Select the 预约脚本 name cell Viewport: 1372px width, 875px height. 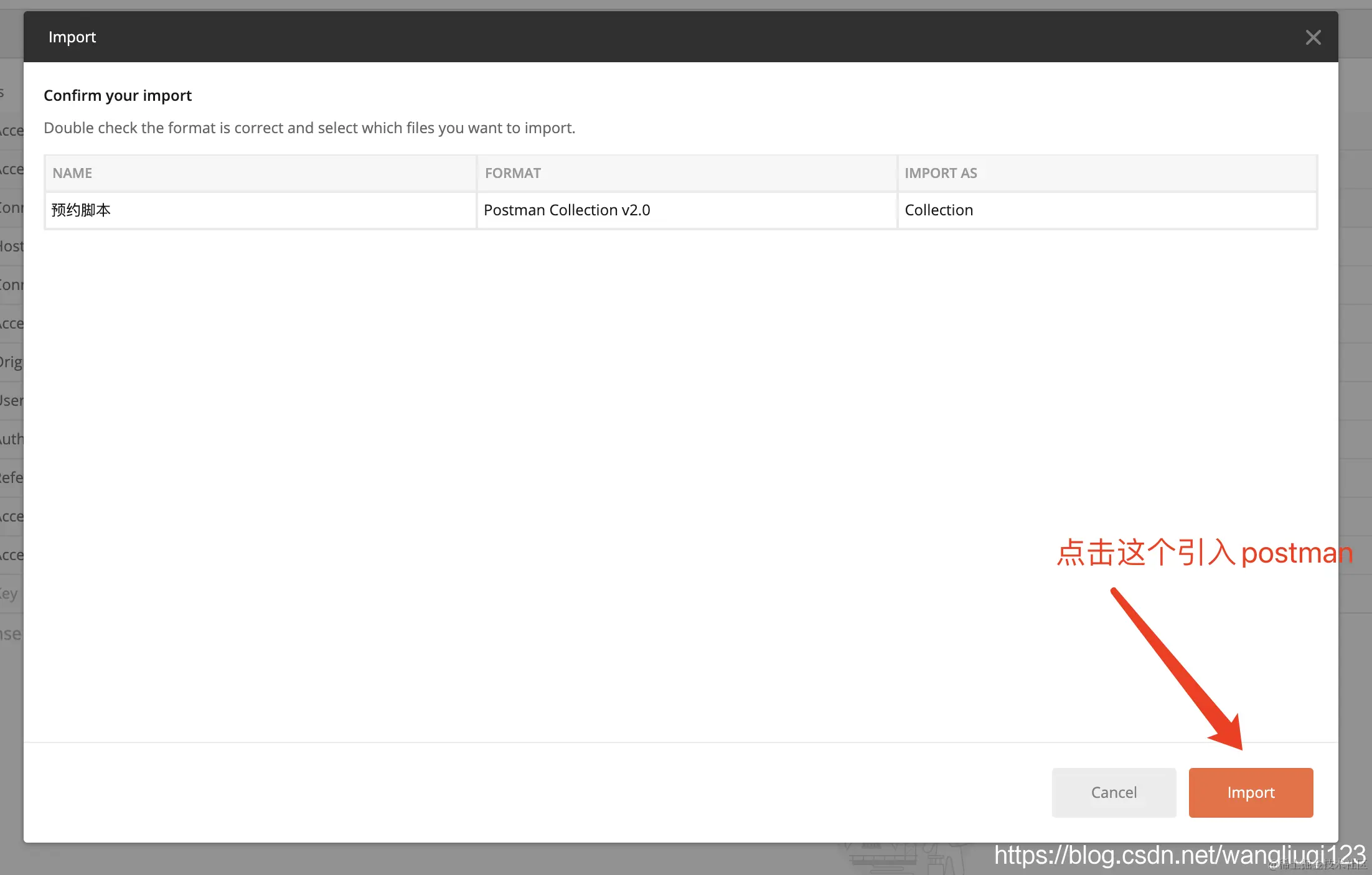pyautogui.click(x=81, y=210)
